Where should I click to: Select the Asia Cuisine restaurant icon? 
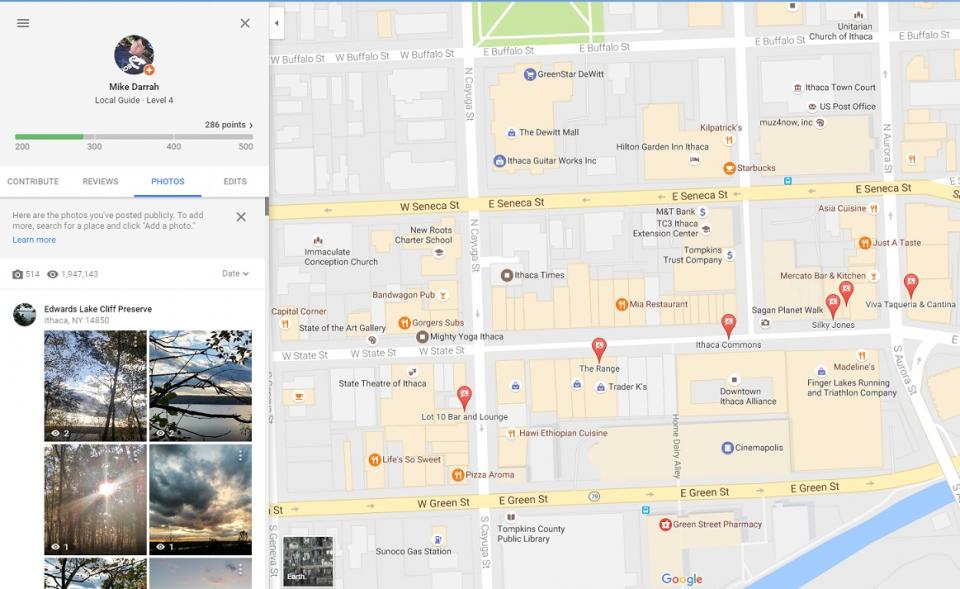click(x=874, y=209)
